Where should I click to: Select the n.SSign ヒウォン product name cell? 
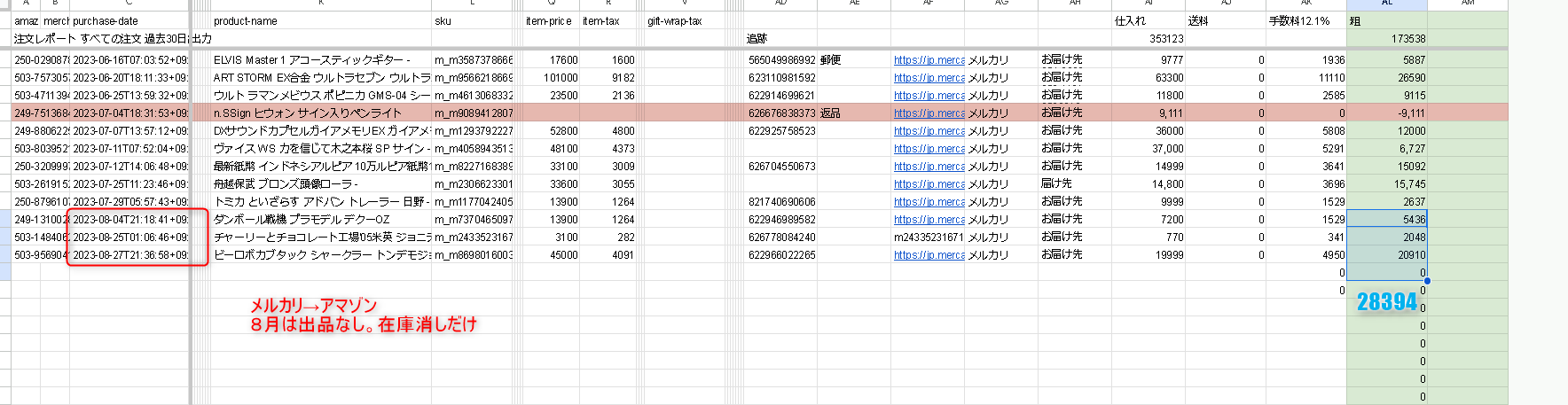pyautogui.click(x=321, y=113)
